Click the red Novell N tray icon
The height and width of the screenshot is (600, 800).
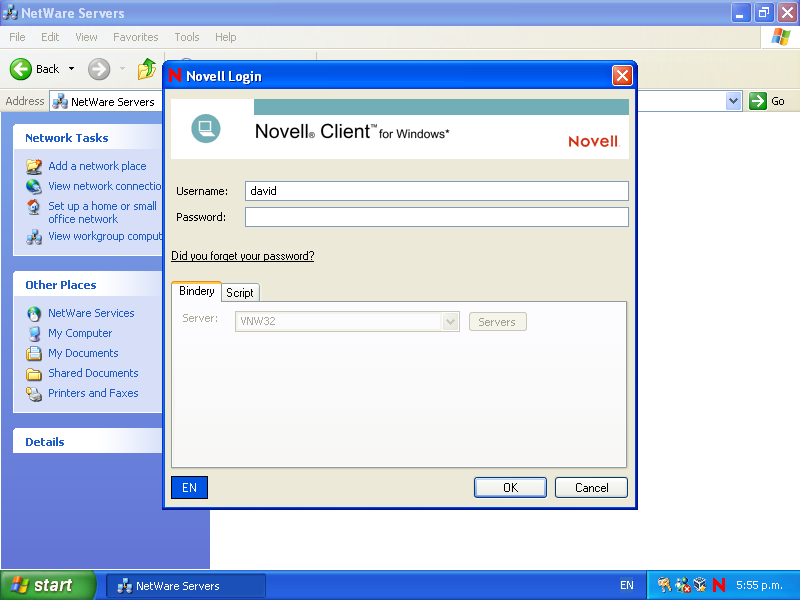pos(718,585)
